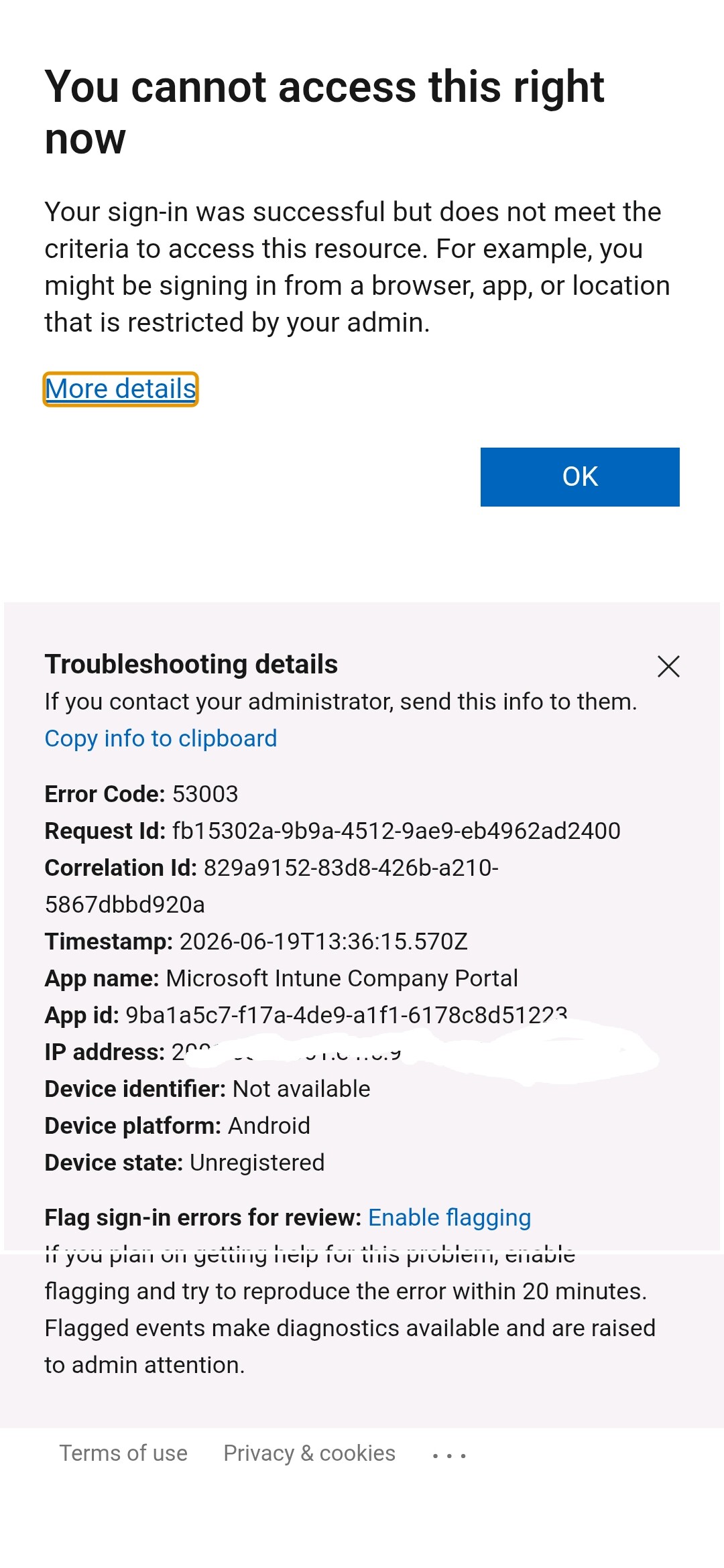Open the More details link
The height and width of the screenshot is (1568, 724).
121,389
